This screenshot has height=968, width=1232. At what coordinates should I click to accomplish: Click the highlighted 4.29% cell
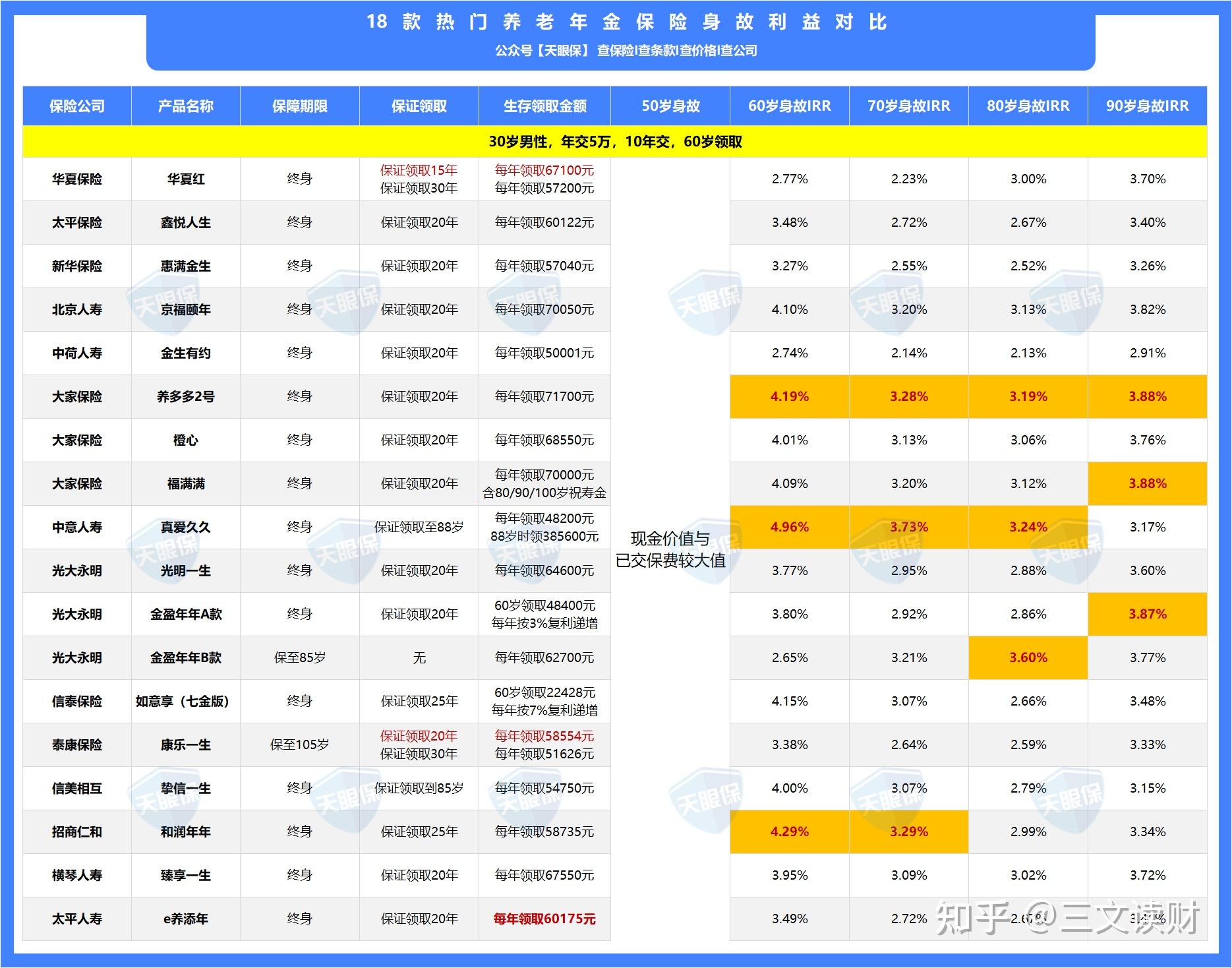click(790, 832)
